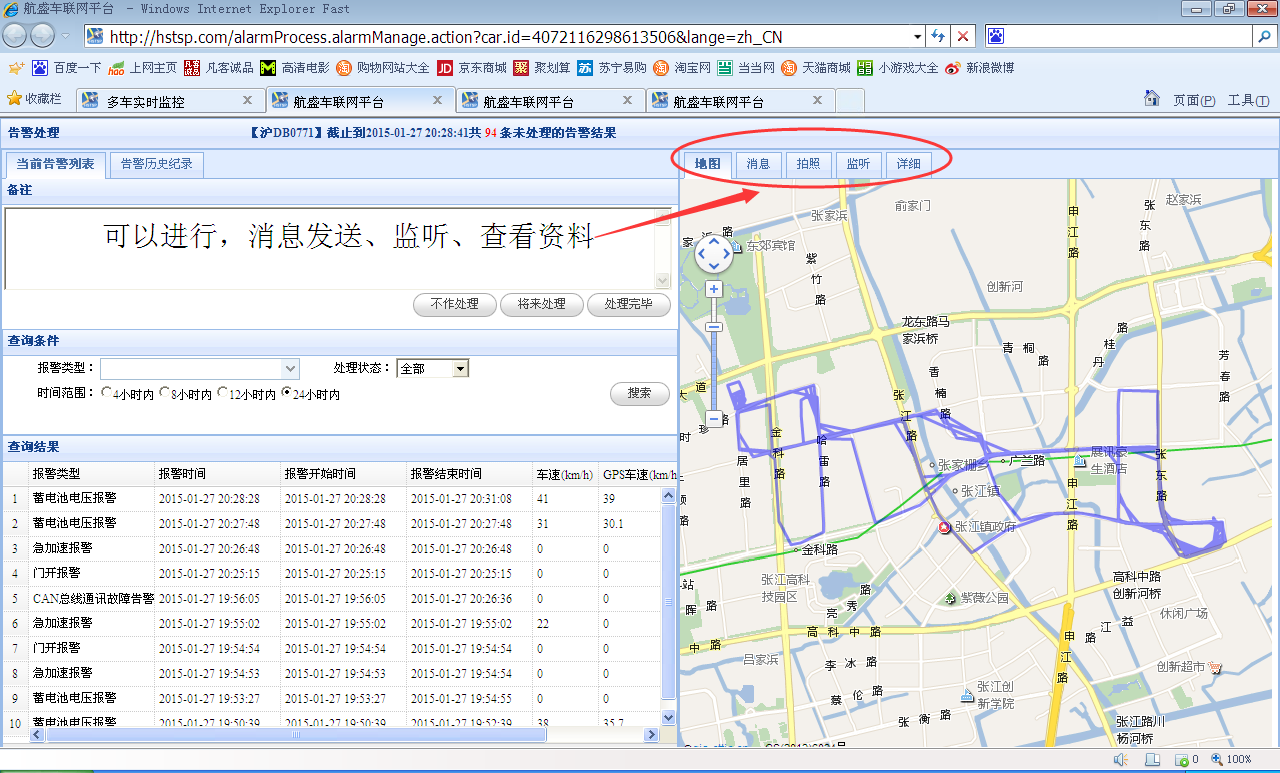Open the 上网主页 bookmark
Image resolution: width=1280 pixels, height=773 pixels.
tap(143, 68)
